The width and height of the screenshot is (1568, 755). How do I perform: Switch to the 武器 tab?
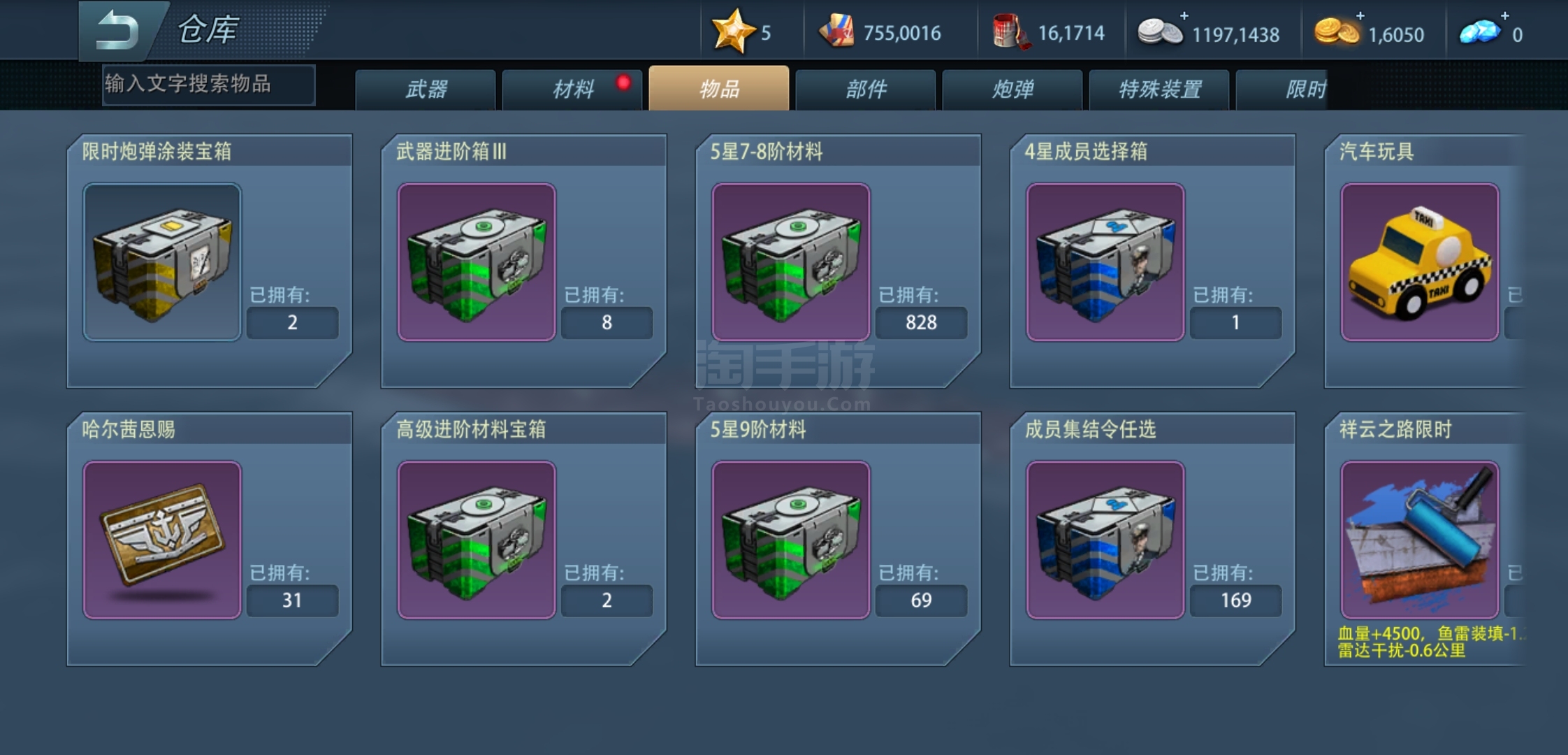(426, 89)
